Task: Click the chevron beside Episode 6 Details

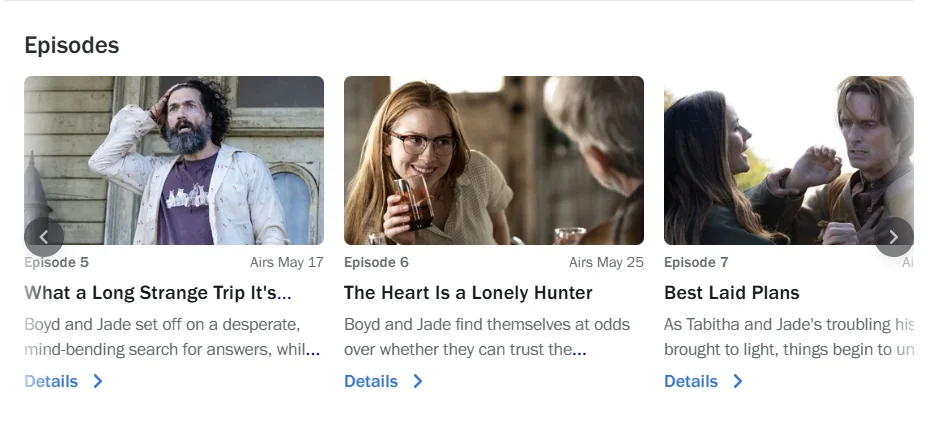Action: click(418, 381)
